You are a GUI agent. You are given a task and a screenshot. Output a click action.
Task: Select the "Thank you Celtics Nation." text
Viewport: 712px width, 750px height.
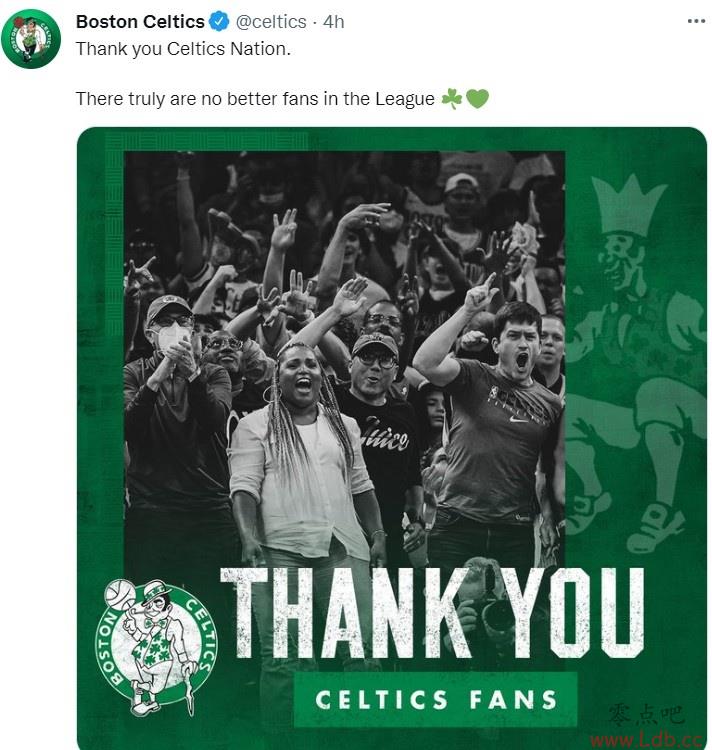coord(183,49)
